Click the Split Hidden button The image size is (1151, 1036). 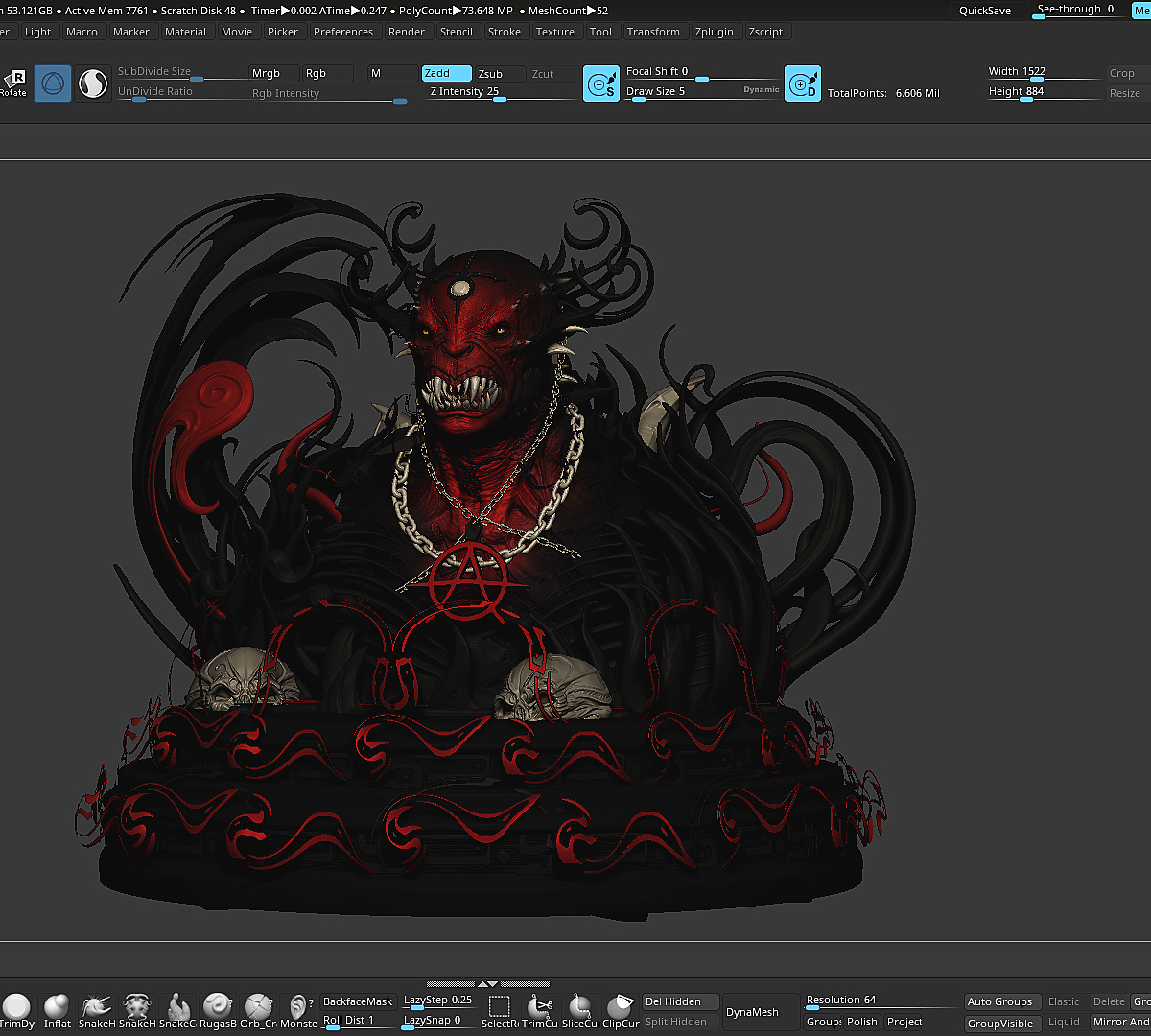[680, 1022]
